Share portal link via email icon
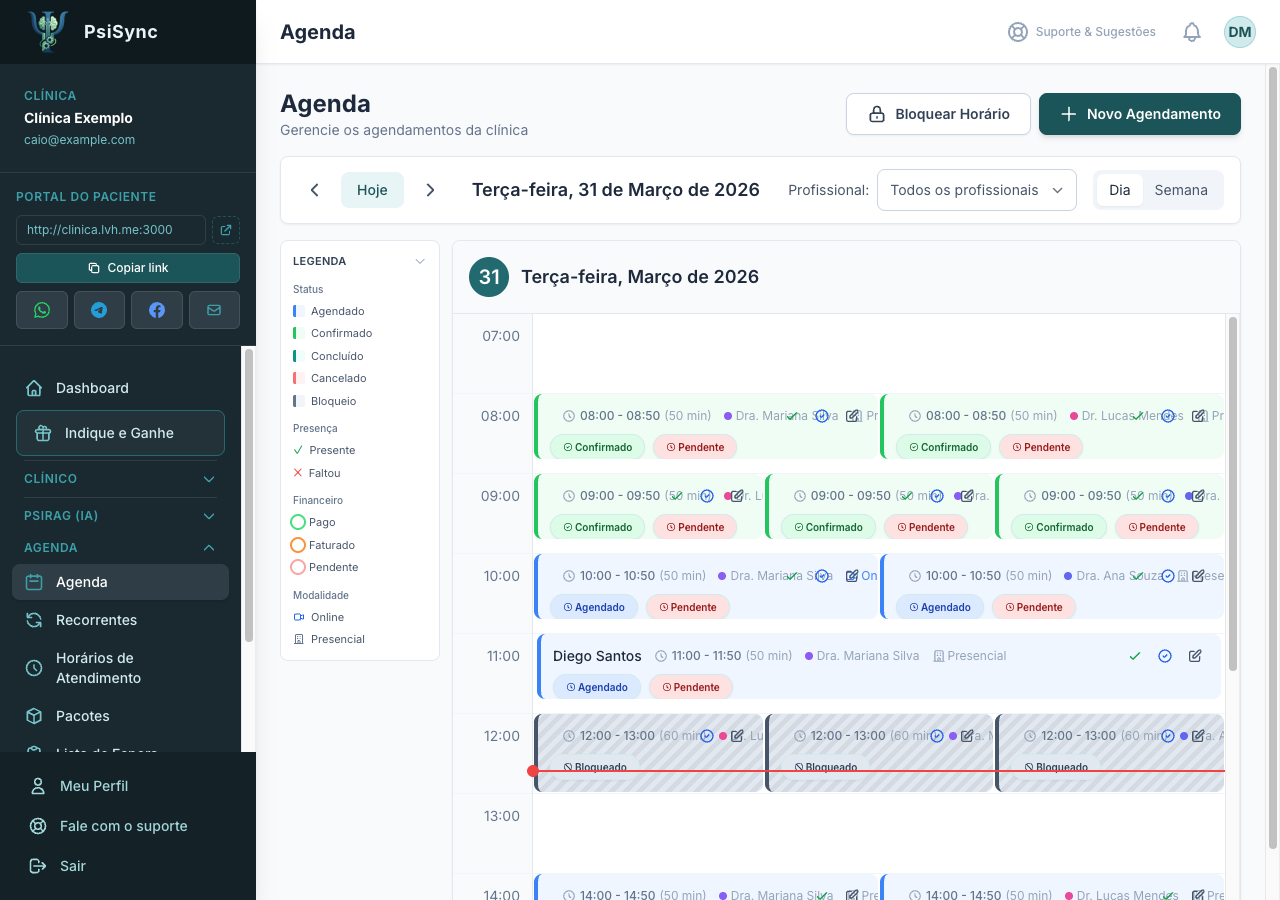This screenshot has width=1280, height=900. point(214,310)
